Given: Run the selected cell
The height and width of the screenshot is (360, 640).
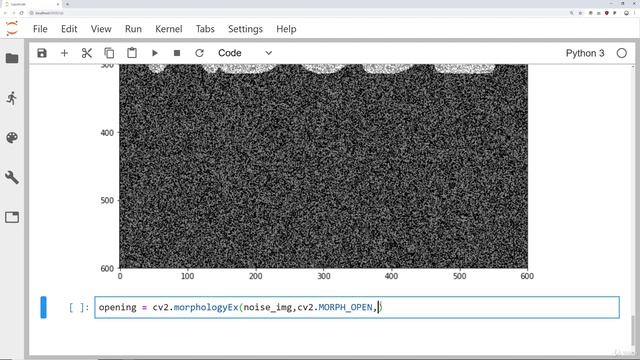Looking at the screenshot, I should [155, 53].
